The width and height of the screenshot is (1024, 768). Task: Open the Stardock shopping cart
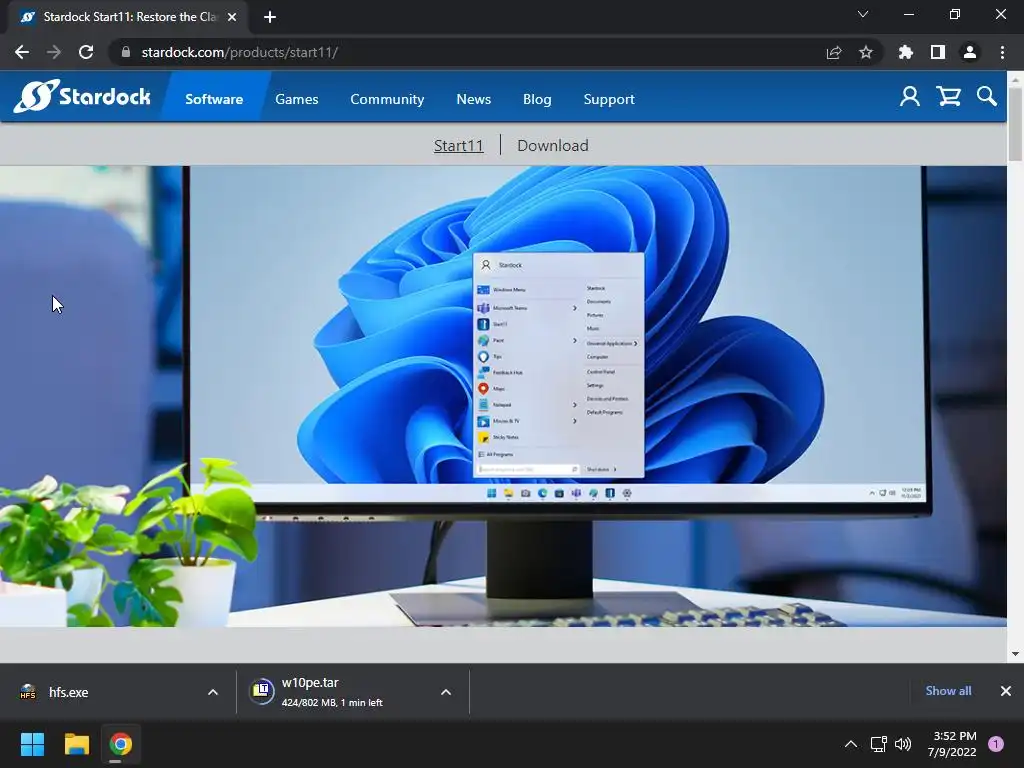pyautogui.click(x=948, y=97)
